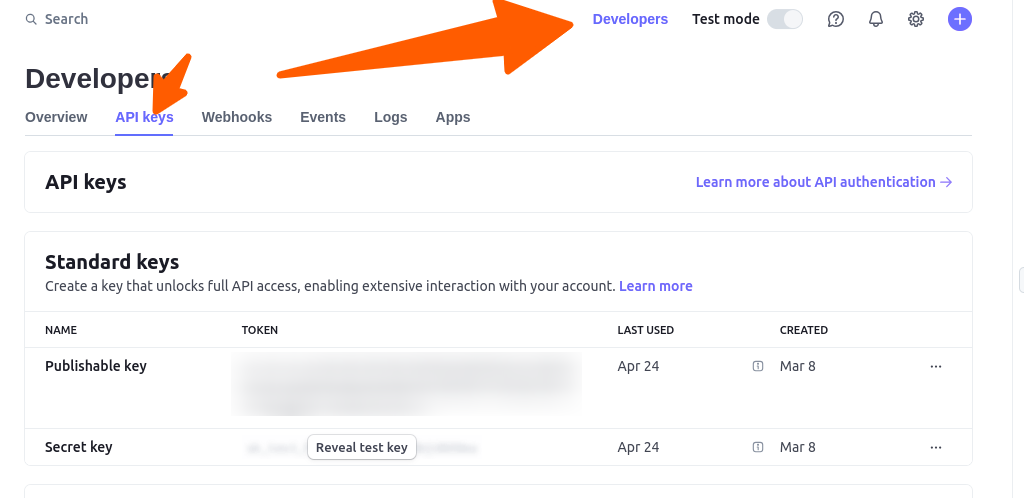Click the Publishable key name
This screenshot has height=498, width=1024.
pos(96,366)
